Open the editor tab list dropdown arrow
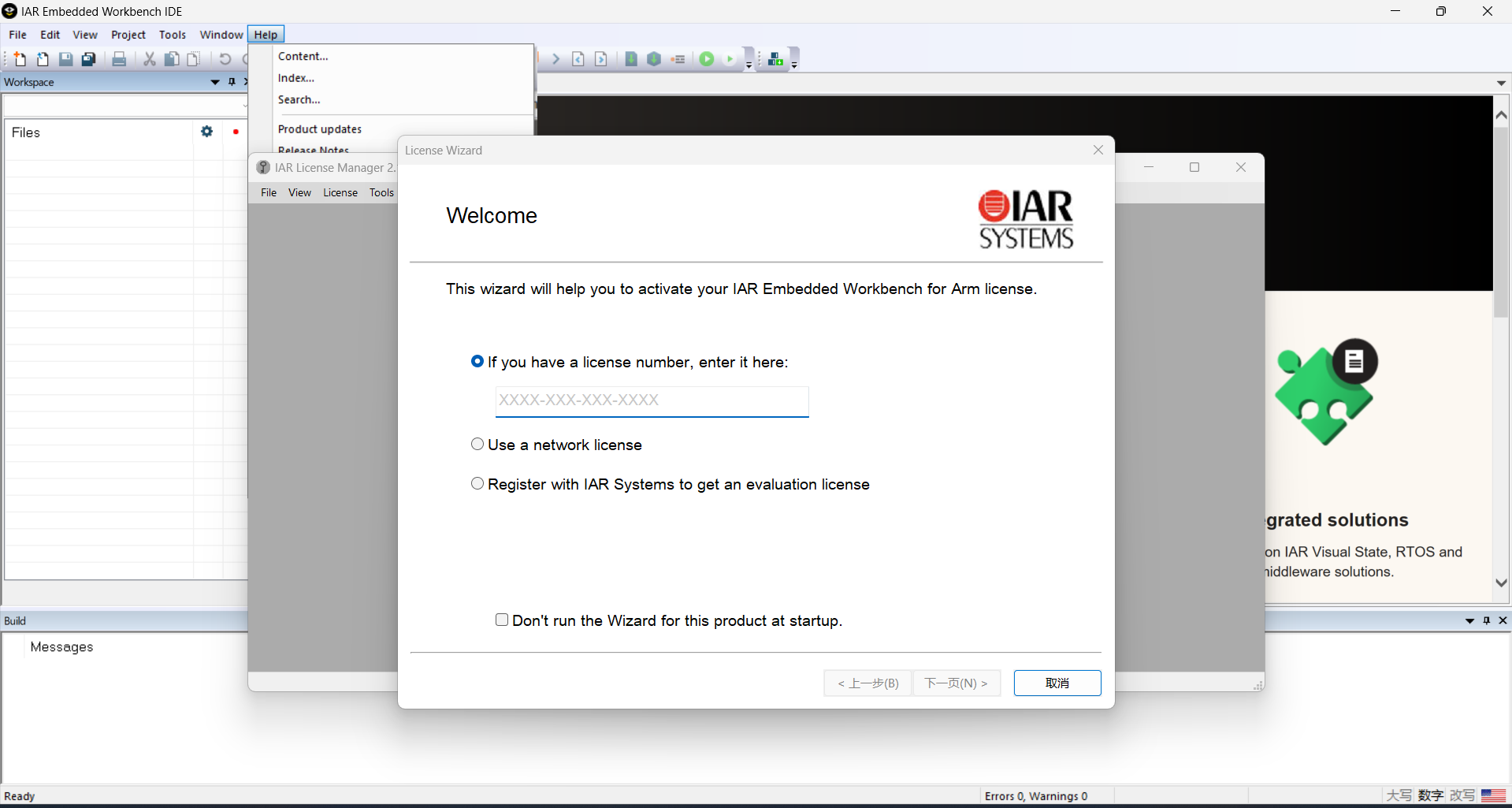This screenshot has height=808, width=1512. click(x=1502, y=83)
